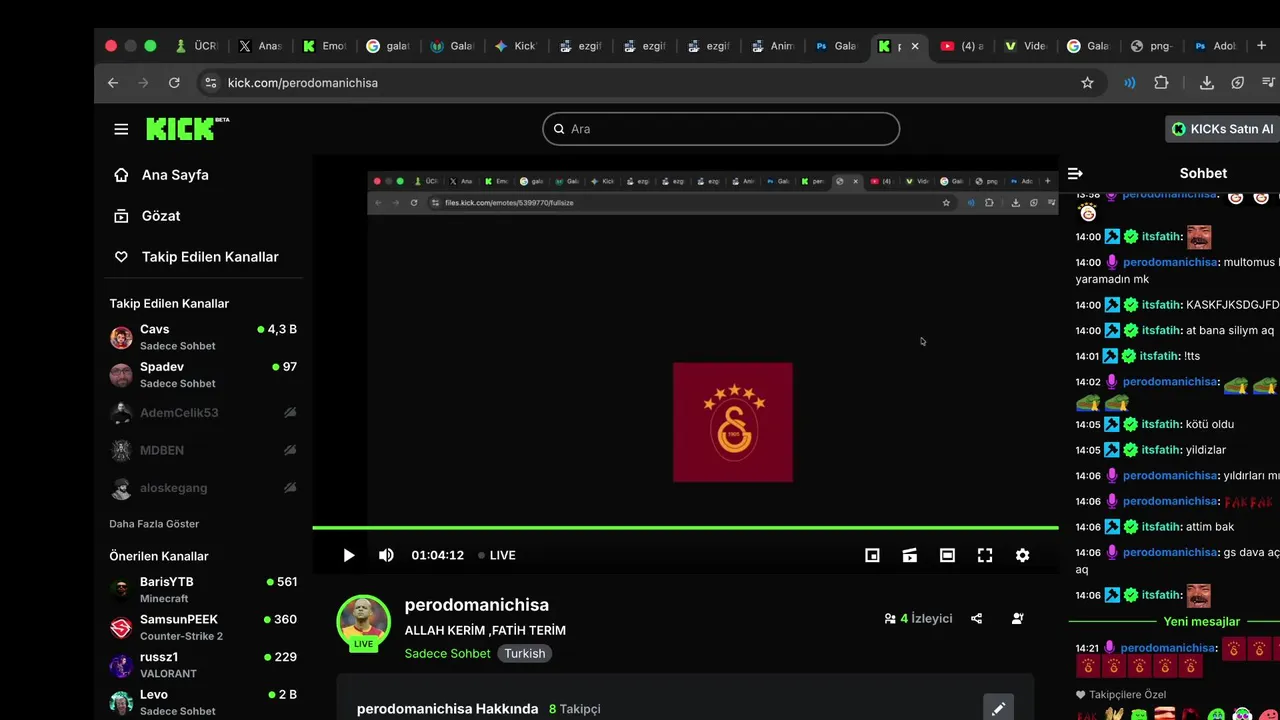This screenshot has height=720, width=1280.
Task: Open Sadece Sohbet category link
Action: (x=447, y=653)
